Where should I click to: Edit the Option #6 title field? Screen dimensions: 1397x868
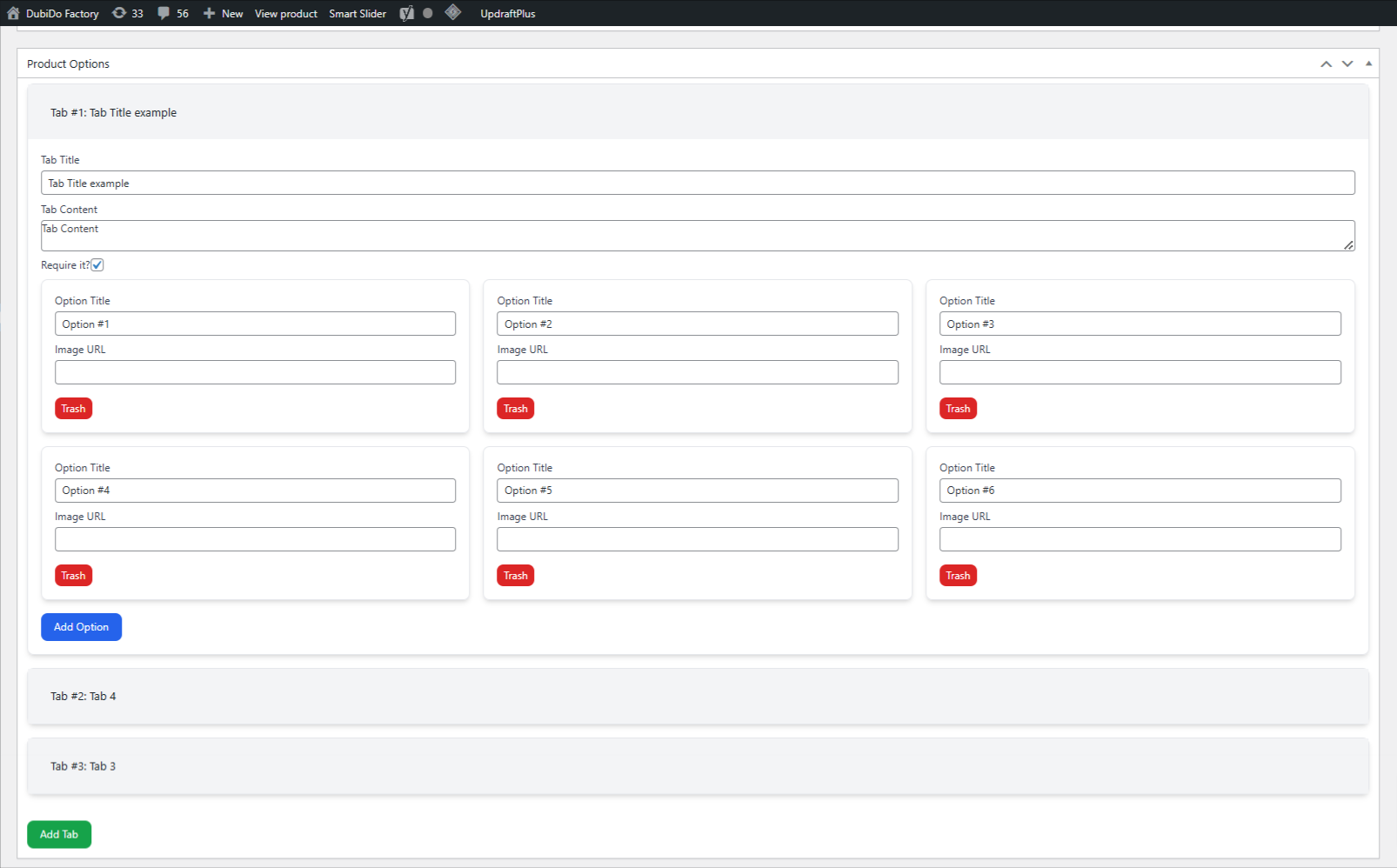point(1140,491)
